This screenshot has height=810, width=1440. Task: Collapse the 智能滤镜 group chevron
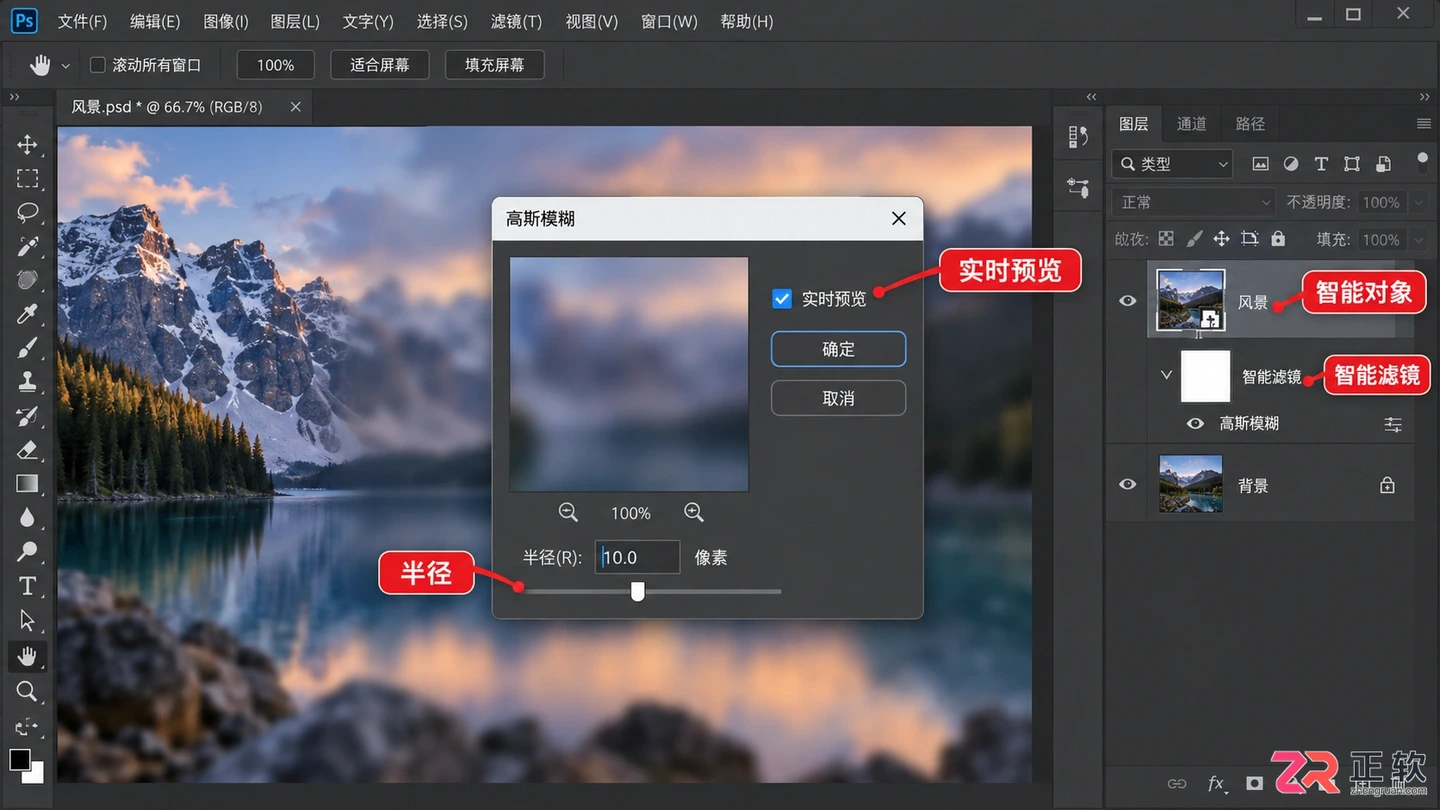[x=1166, y=376]
